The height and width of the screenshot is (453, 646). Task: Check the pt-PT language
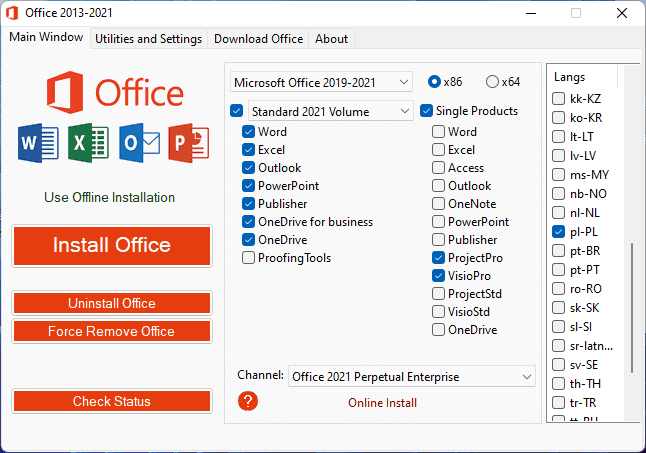(558, 270)
